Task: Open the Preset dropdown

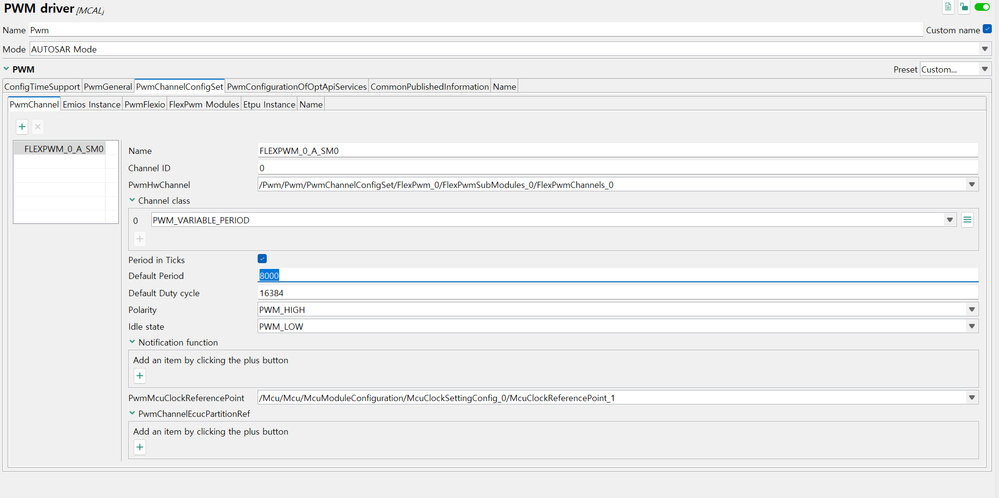Action: point(983,70)
